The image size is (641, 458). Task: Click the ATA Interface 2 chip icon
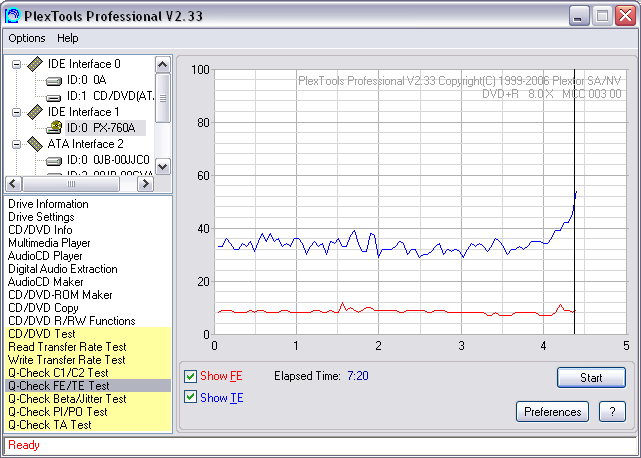[35, 144]
